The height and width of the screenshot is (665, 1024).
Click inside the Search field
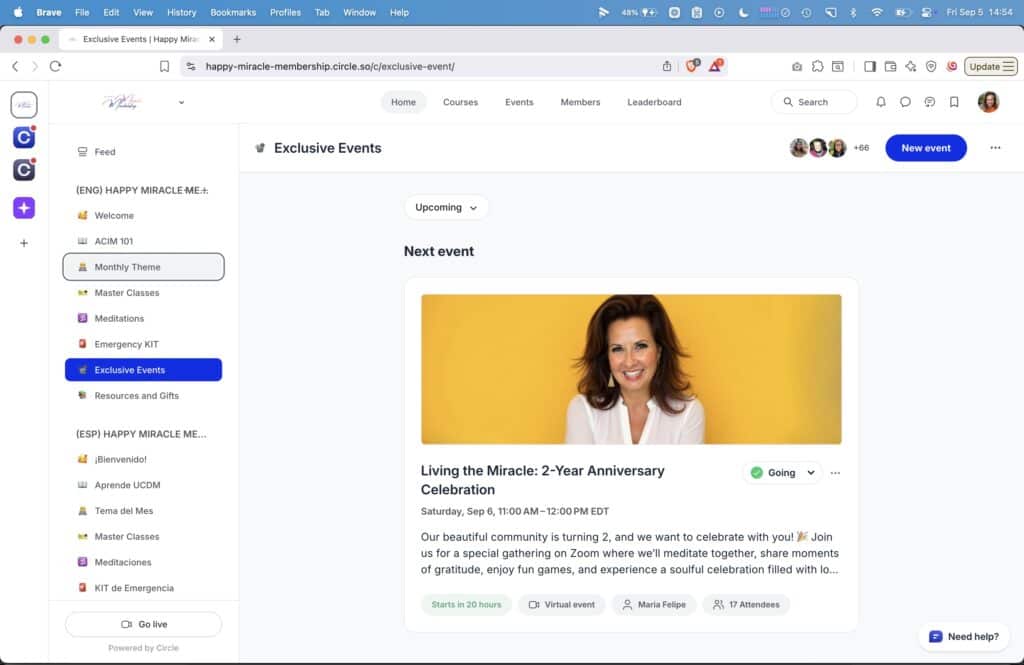(x=814, y=102)
